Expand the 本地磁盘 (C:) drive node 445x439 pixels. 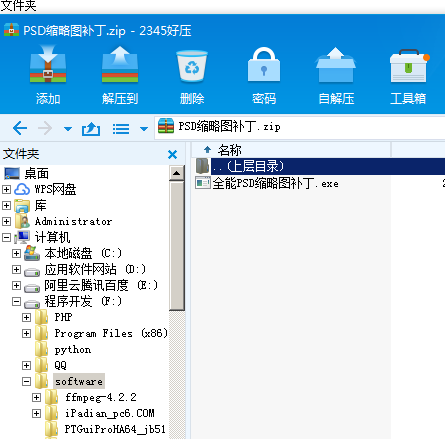coord(16,253)
